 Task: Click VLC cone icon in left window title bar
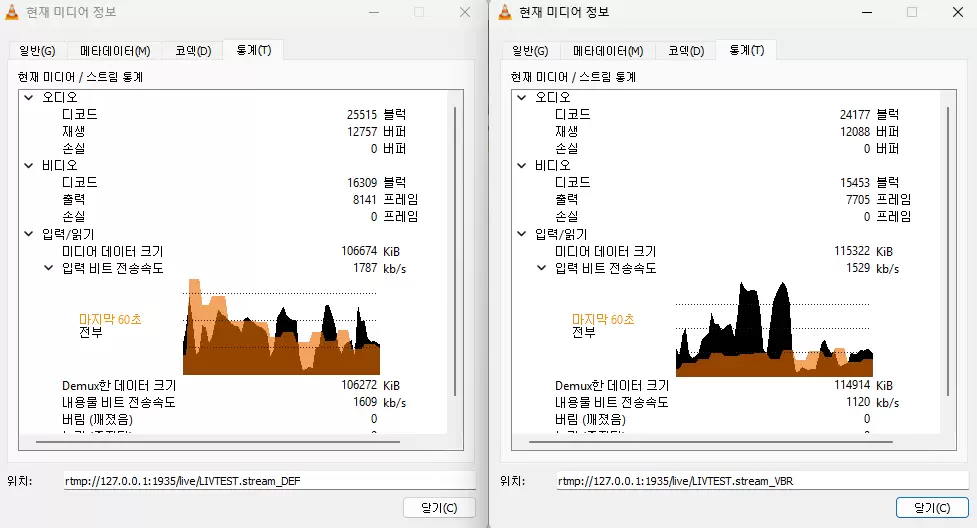[x=12, y=12]
